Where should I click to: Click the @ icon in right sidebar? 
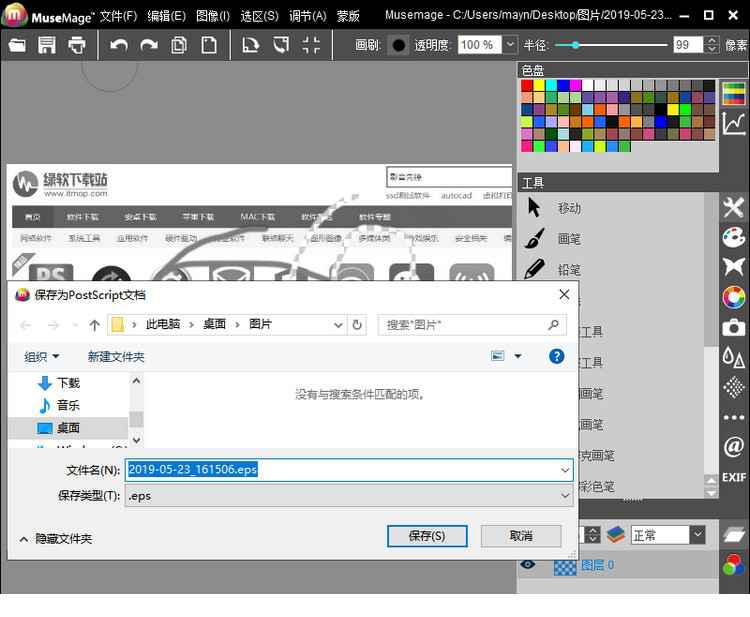(x=734, y=447)
